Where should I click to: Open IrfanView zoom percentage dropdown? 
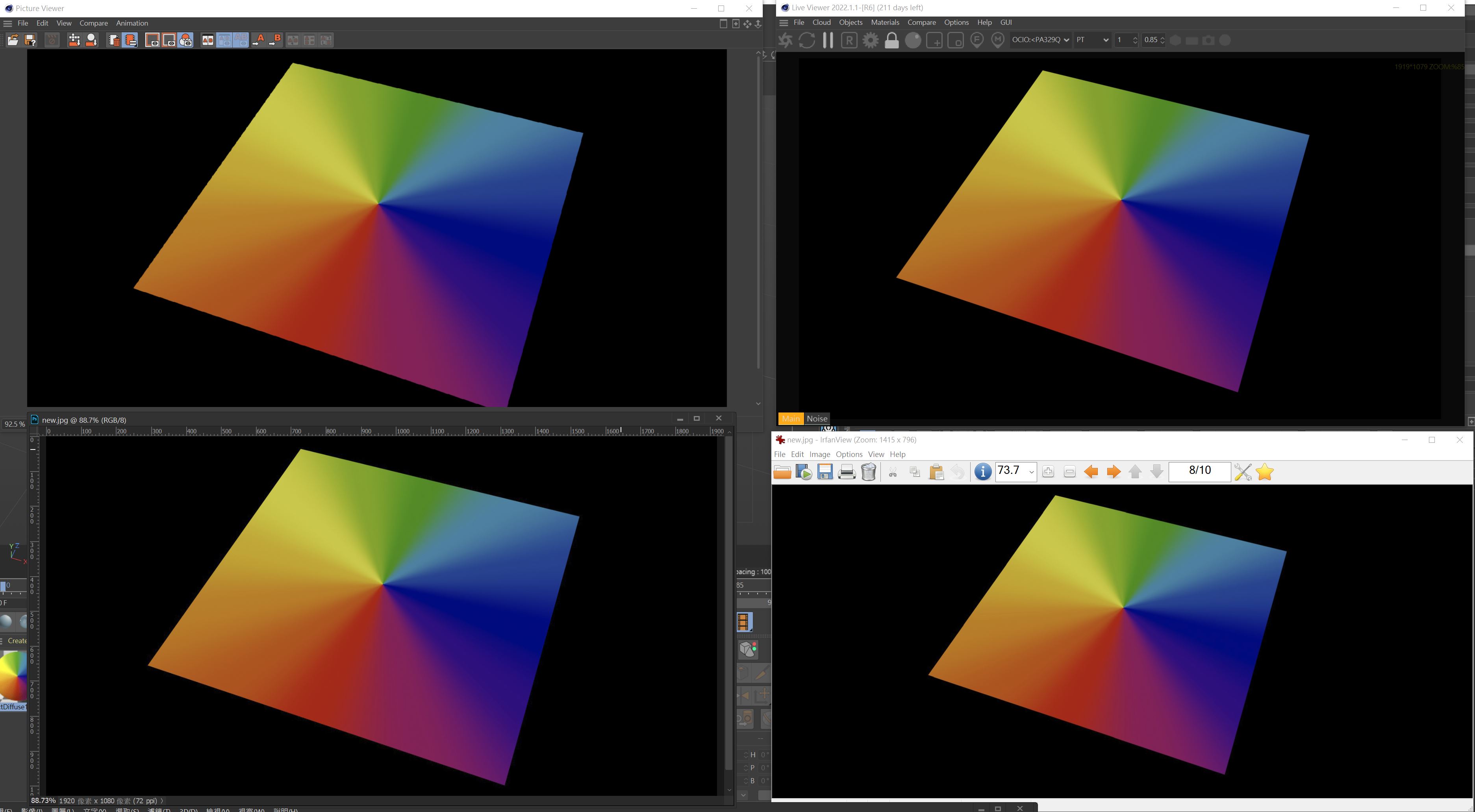[1031, 472]
